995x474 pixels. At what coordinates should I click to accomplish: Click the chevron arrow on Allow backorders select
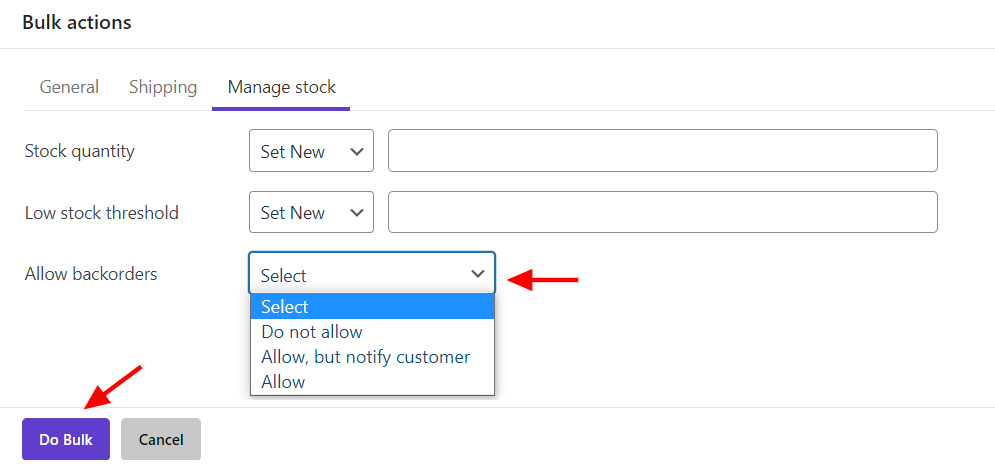pos(477,274)
